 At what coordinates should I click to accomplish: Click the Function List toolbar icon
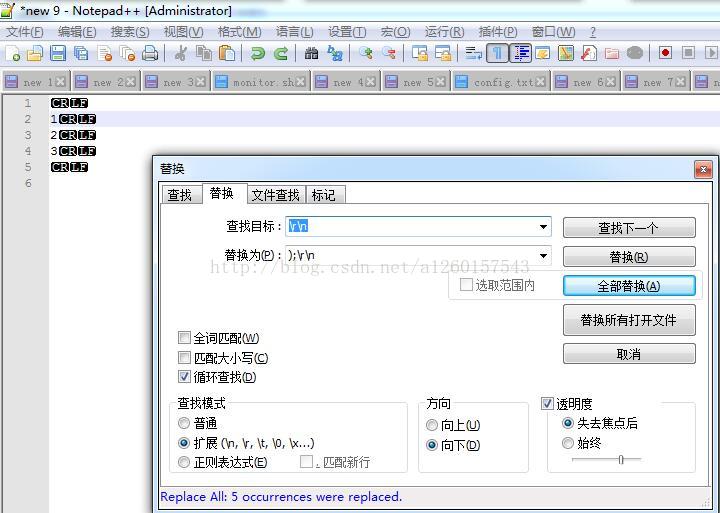589,53
